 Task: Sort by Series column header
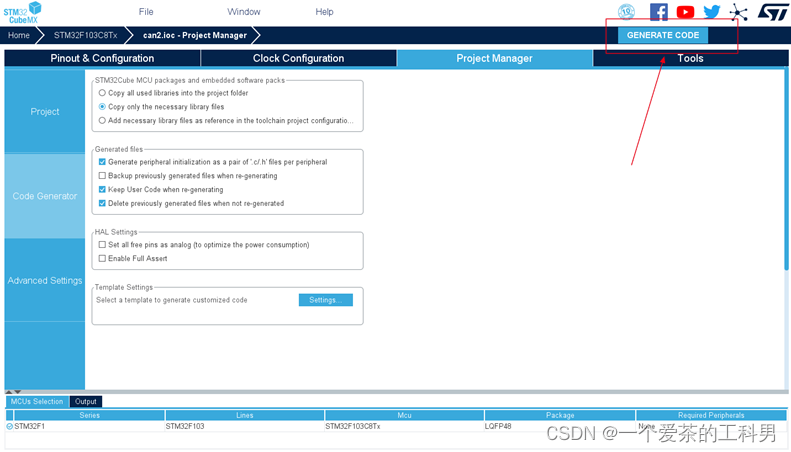[89, 415]
